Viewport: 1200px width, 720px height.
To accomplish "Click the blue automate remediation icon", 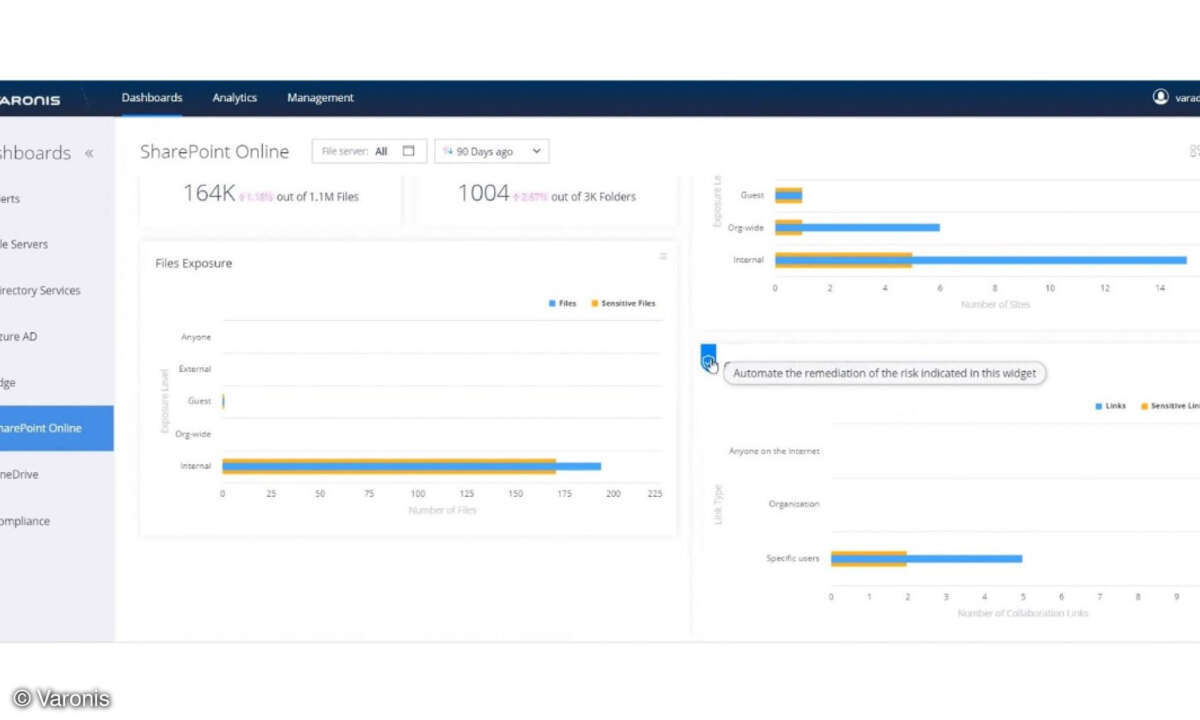I will tap(708, 357).
